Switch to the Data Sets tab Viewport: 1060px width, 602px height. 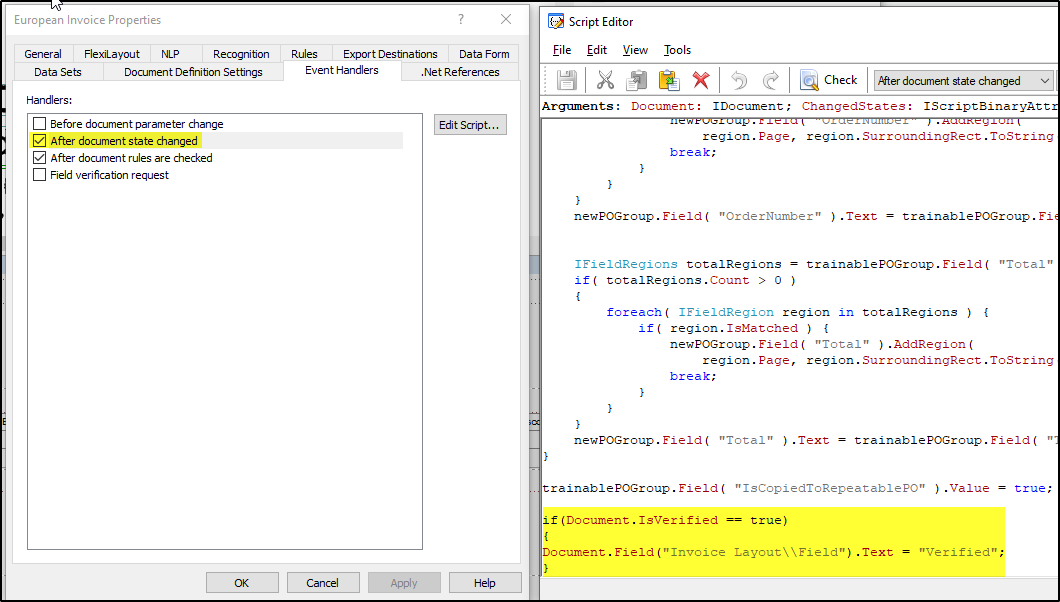(x=58, y=72)
